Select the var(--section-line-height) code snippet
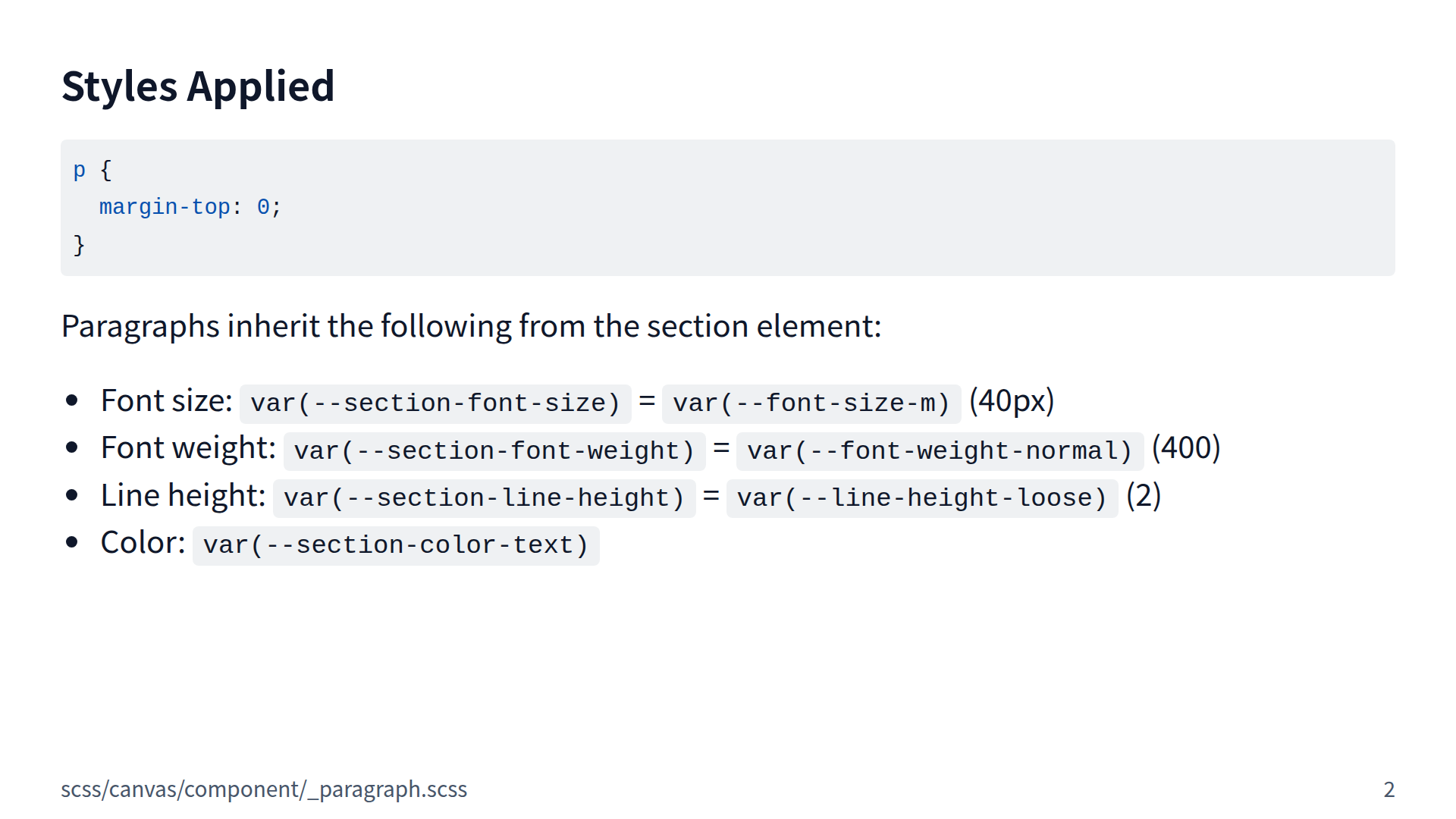 pos(484,498)
